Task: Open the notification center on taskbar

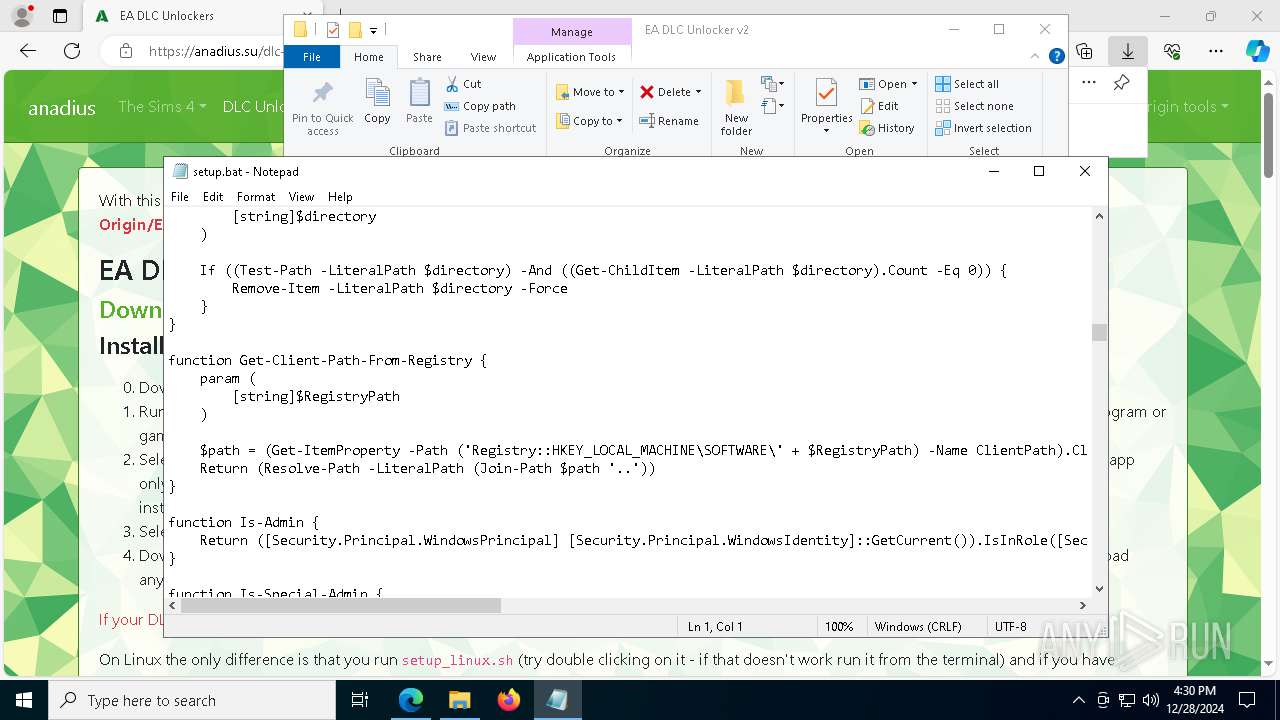Action: click(x=1247, y=700)
